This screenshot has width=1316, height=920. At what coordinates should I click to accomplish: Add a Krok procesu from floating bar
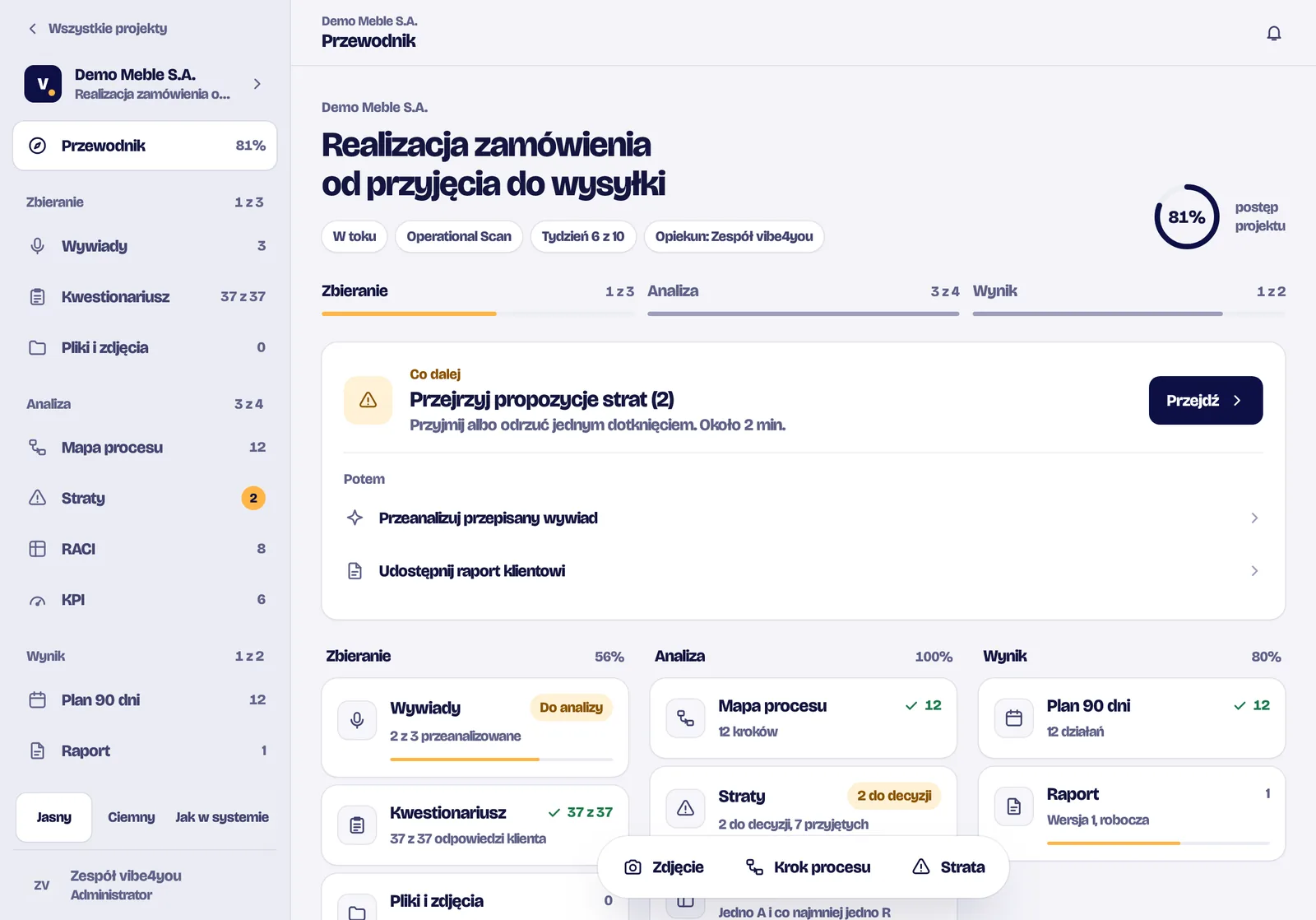[x=808, y=867]
